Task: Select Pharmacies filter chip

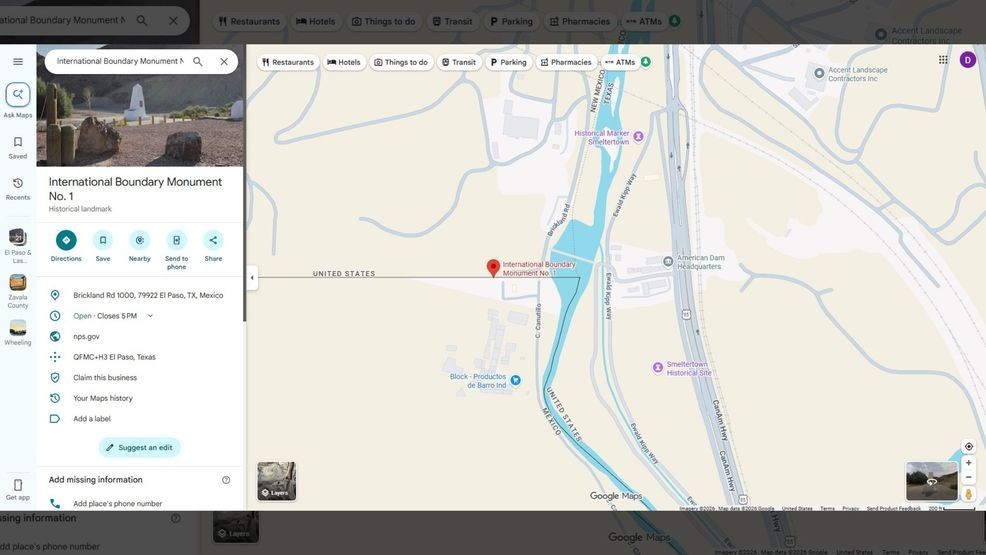Action: click(x=566, y=62)
